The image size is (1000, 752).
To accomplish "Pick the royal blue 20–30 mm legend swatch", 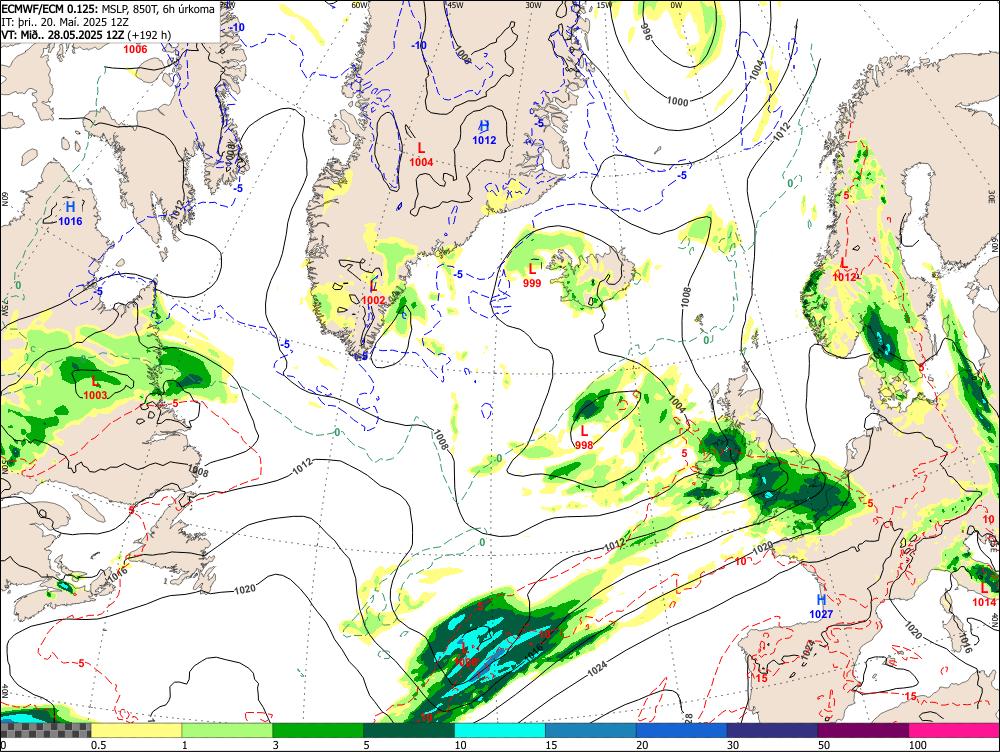I will coord(681,730).
